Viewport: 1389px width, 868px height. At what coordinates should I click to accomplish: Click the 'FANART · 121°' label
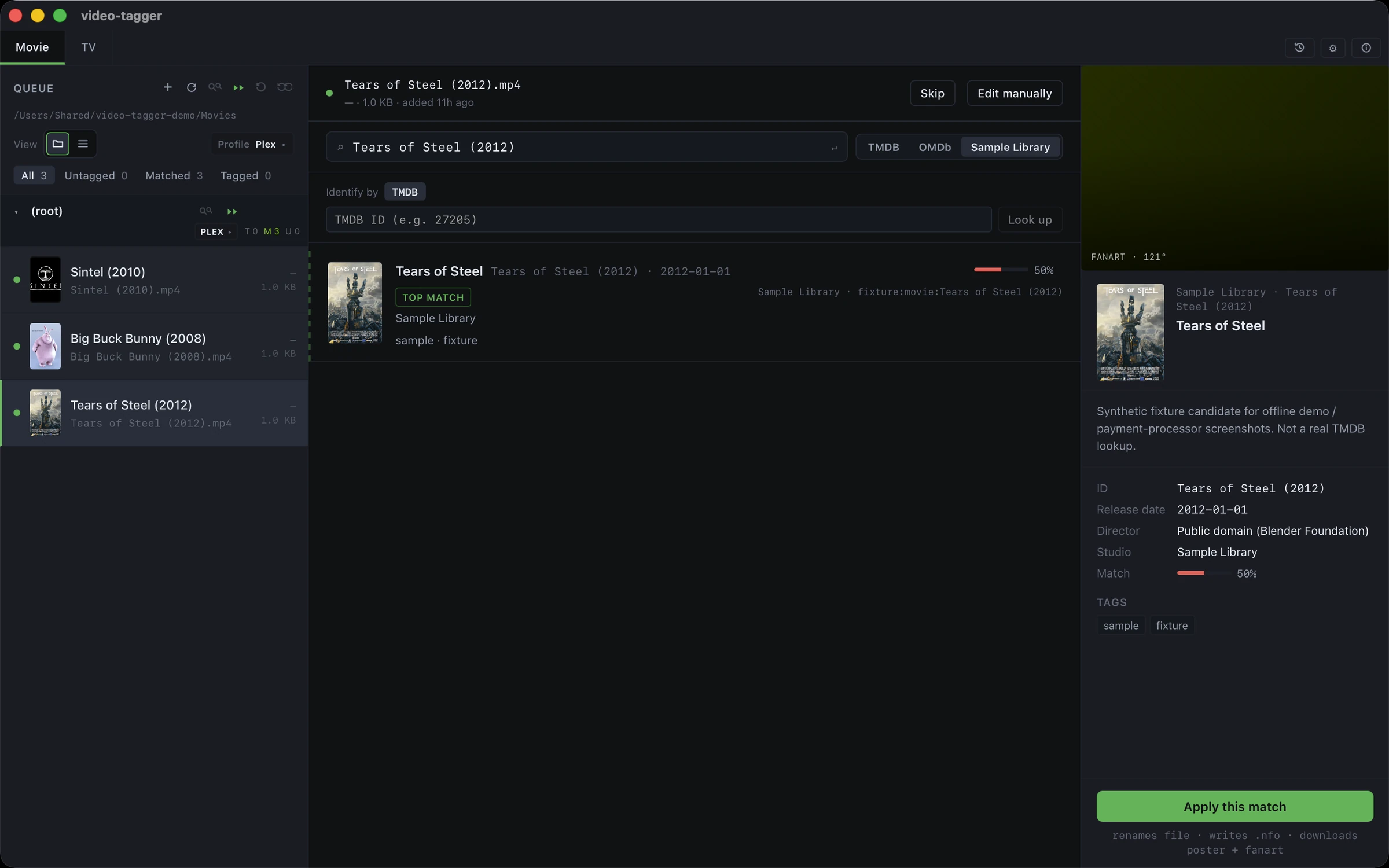[1128, 257]
